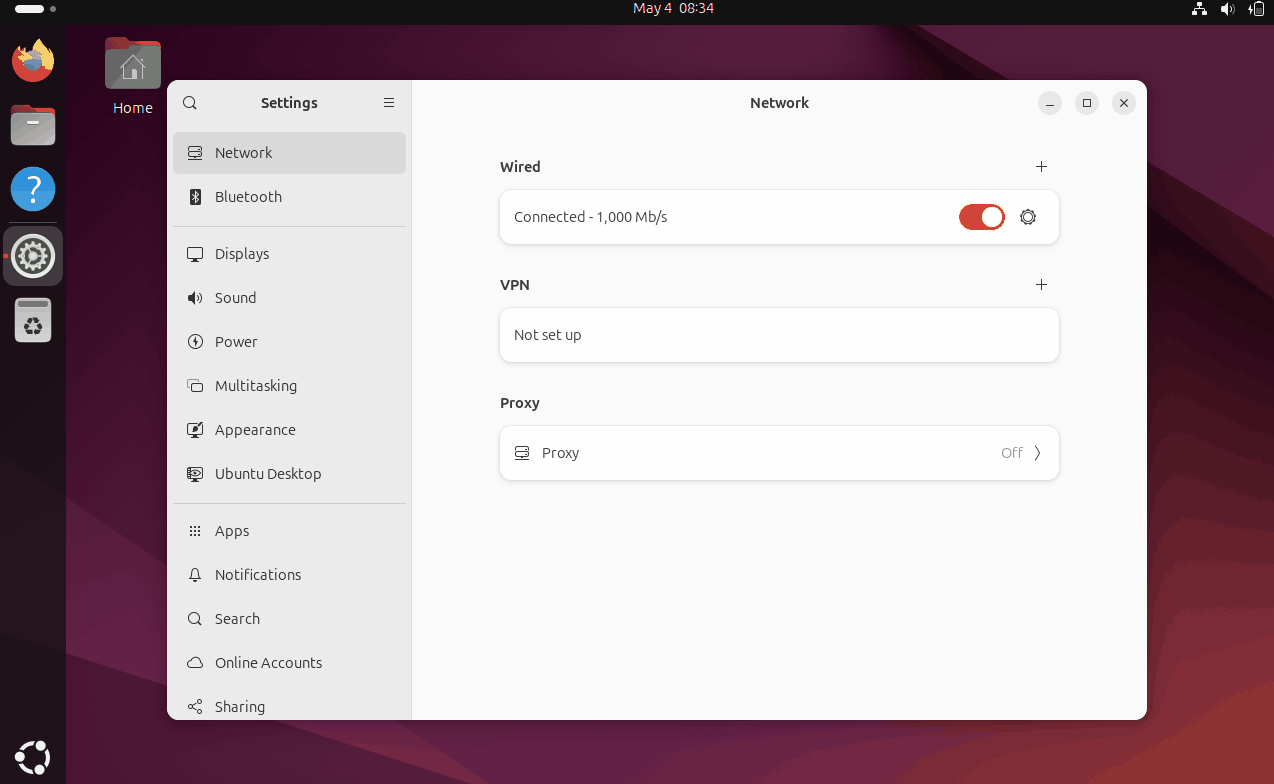Select the Appearance section icon
Screen dimensions: 1274x784
(x=196, y=429)
